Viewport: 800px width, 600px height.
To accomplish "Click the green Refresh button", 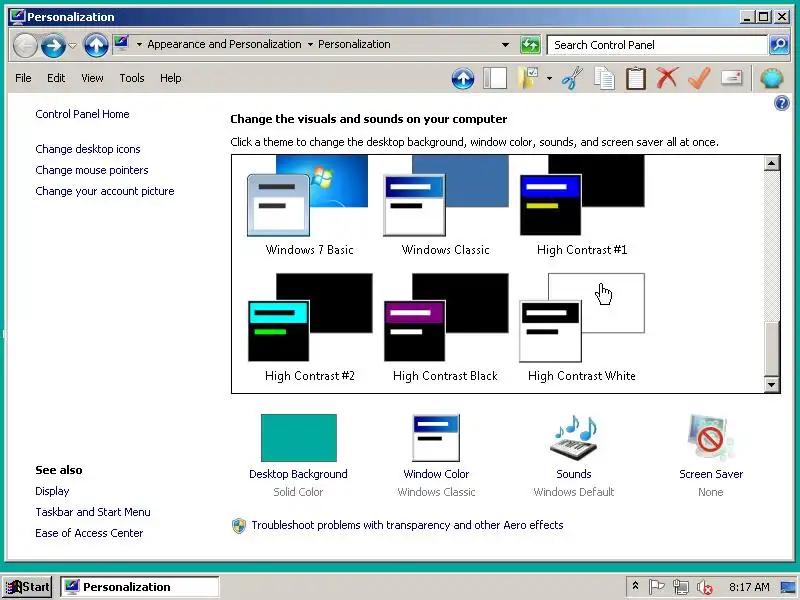I will point(530,45).
